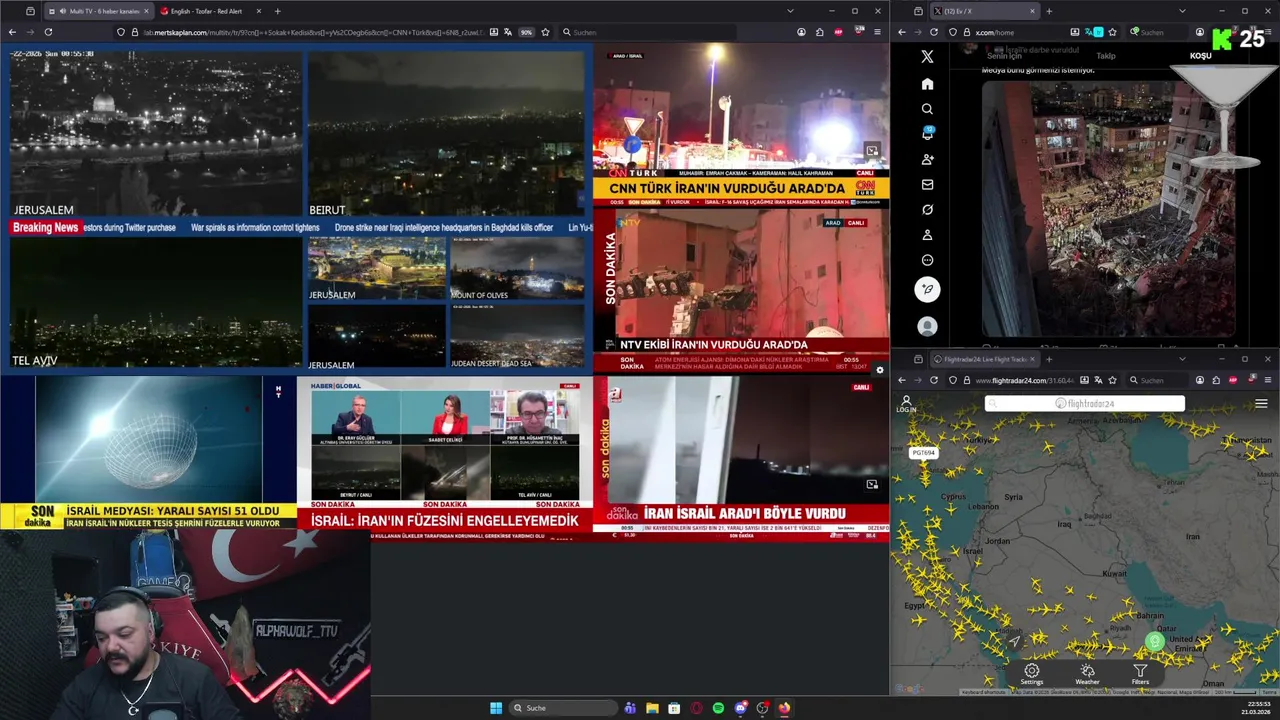Open the X Home icon in sidebar
Image resolution: width=1280 pixels, height=720 pixels.
pyautogui.click(x=927, y=83)
